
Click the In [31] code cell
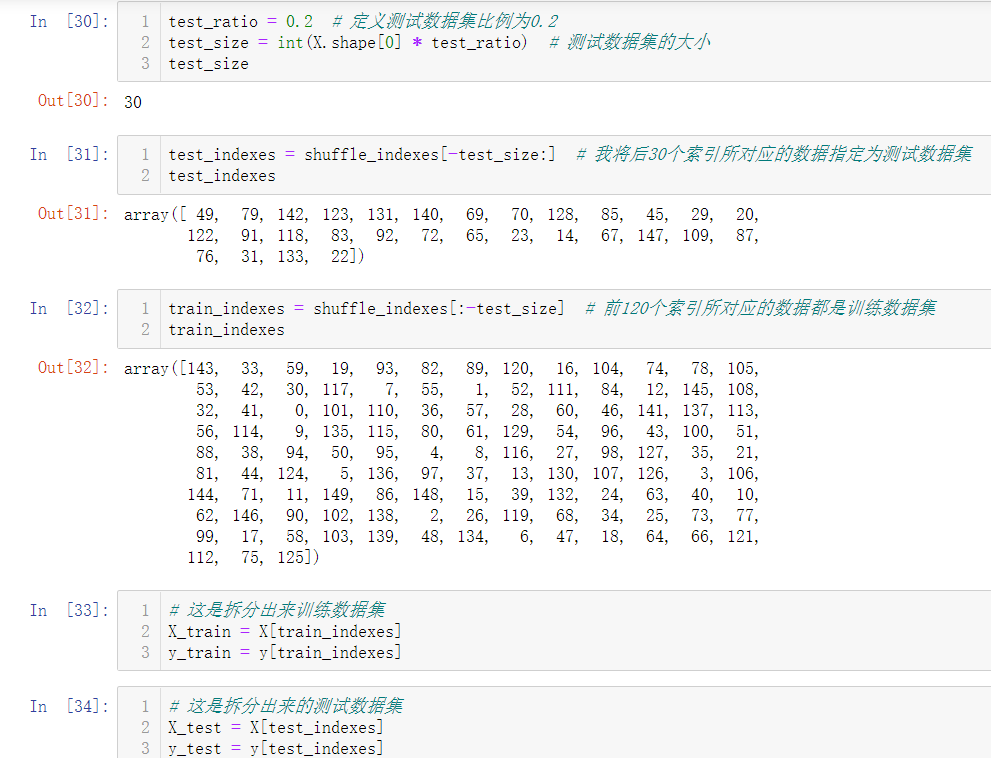click(554, 165)
